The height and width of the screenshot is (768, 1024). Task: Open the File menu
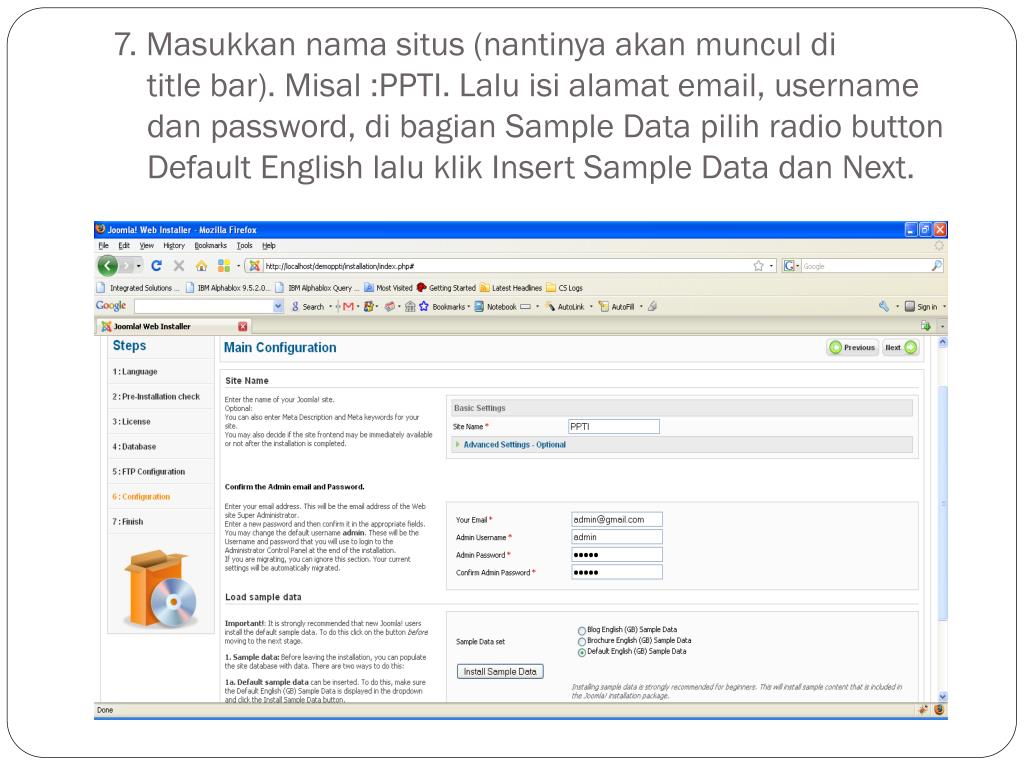[103, 246]
